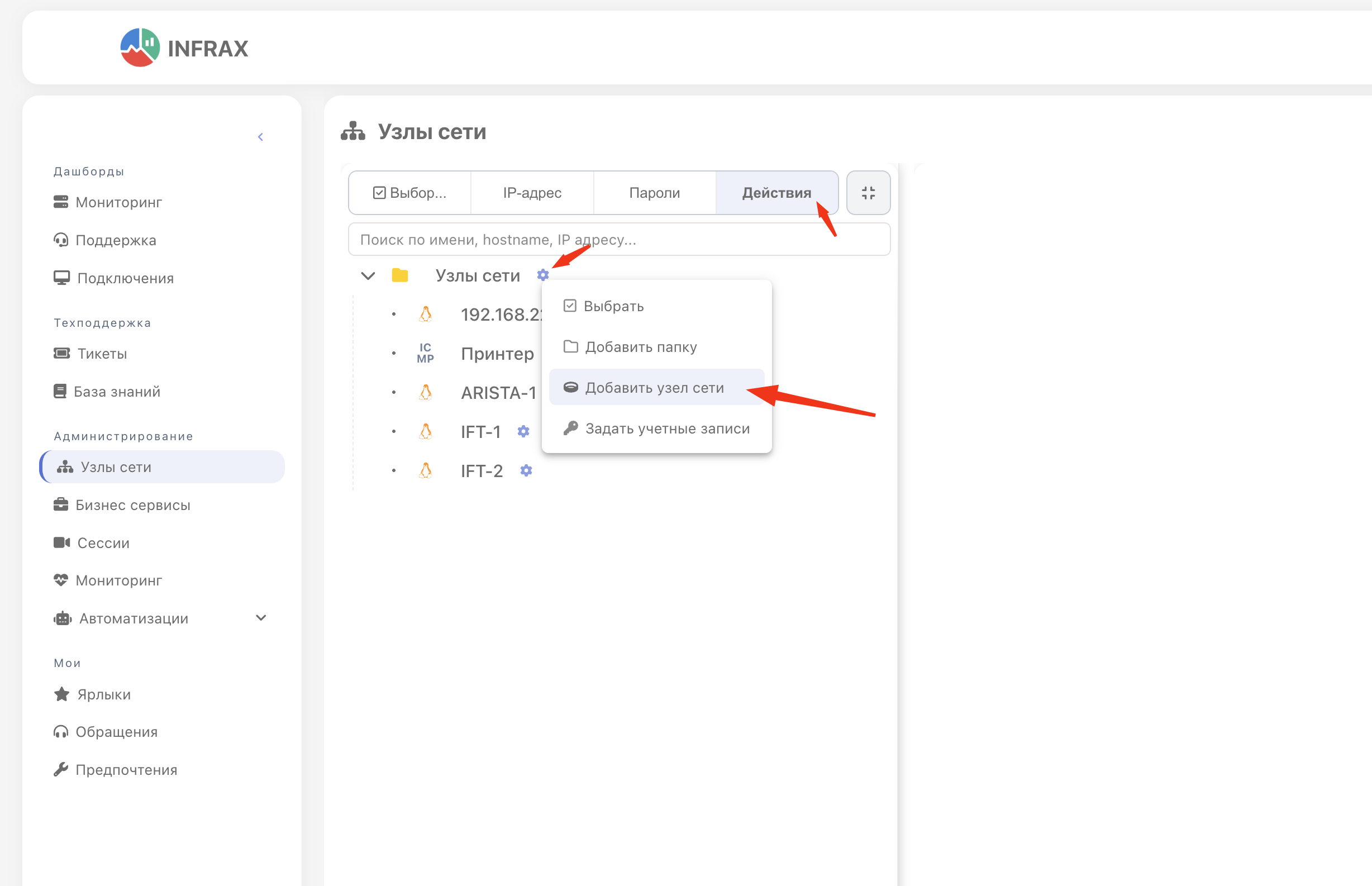Viewport: 1372px width, 886px height.
Task: Open settings gear of Узлы сети folder
Action: coord(542,275)
